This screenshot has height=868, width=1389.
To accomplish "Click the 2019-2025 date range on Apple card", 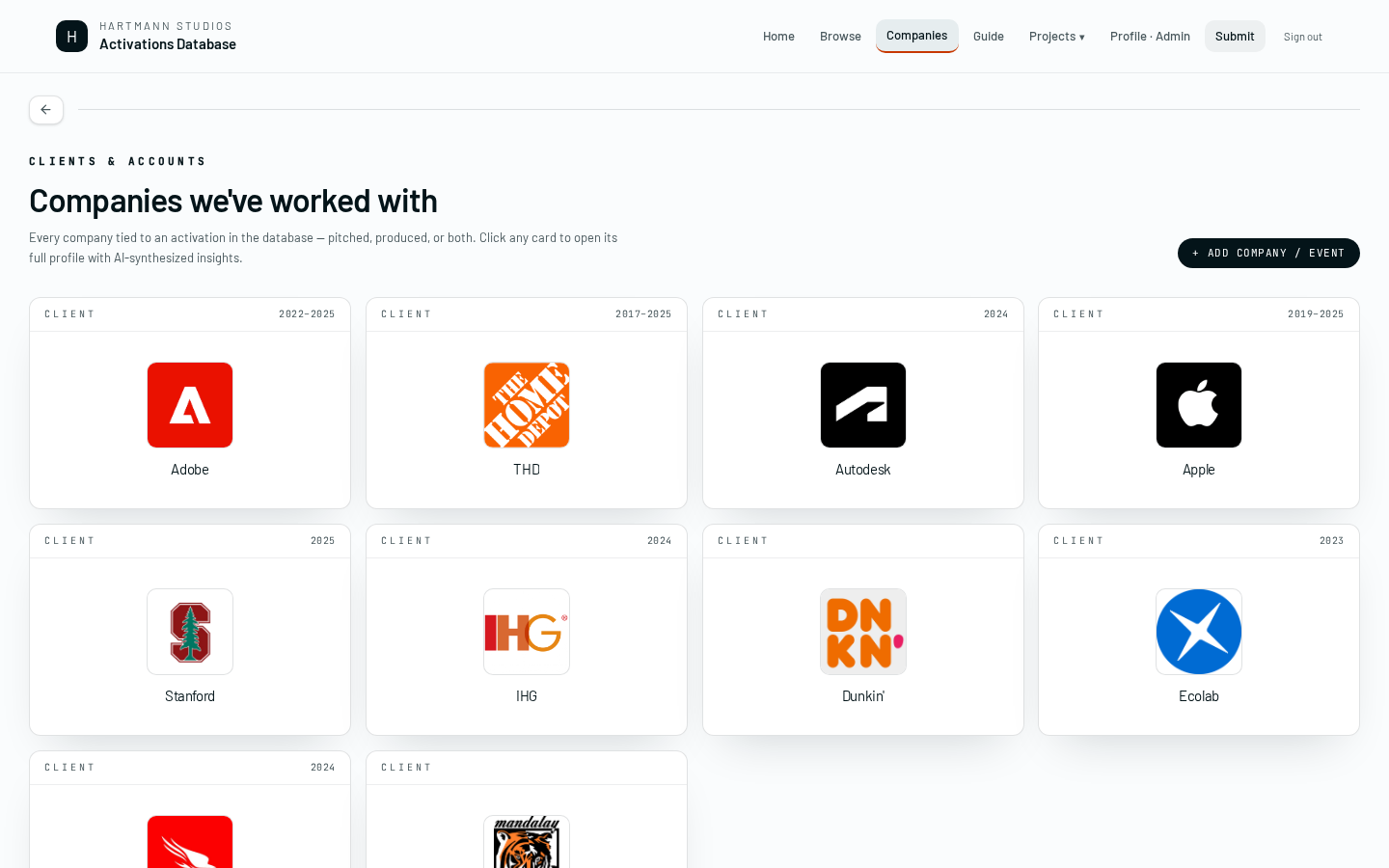I will click(x=1316, y=314).
